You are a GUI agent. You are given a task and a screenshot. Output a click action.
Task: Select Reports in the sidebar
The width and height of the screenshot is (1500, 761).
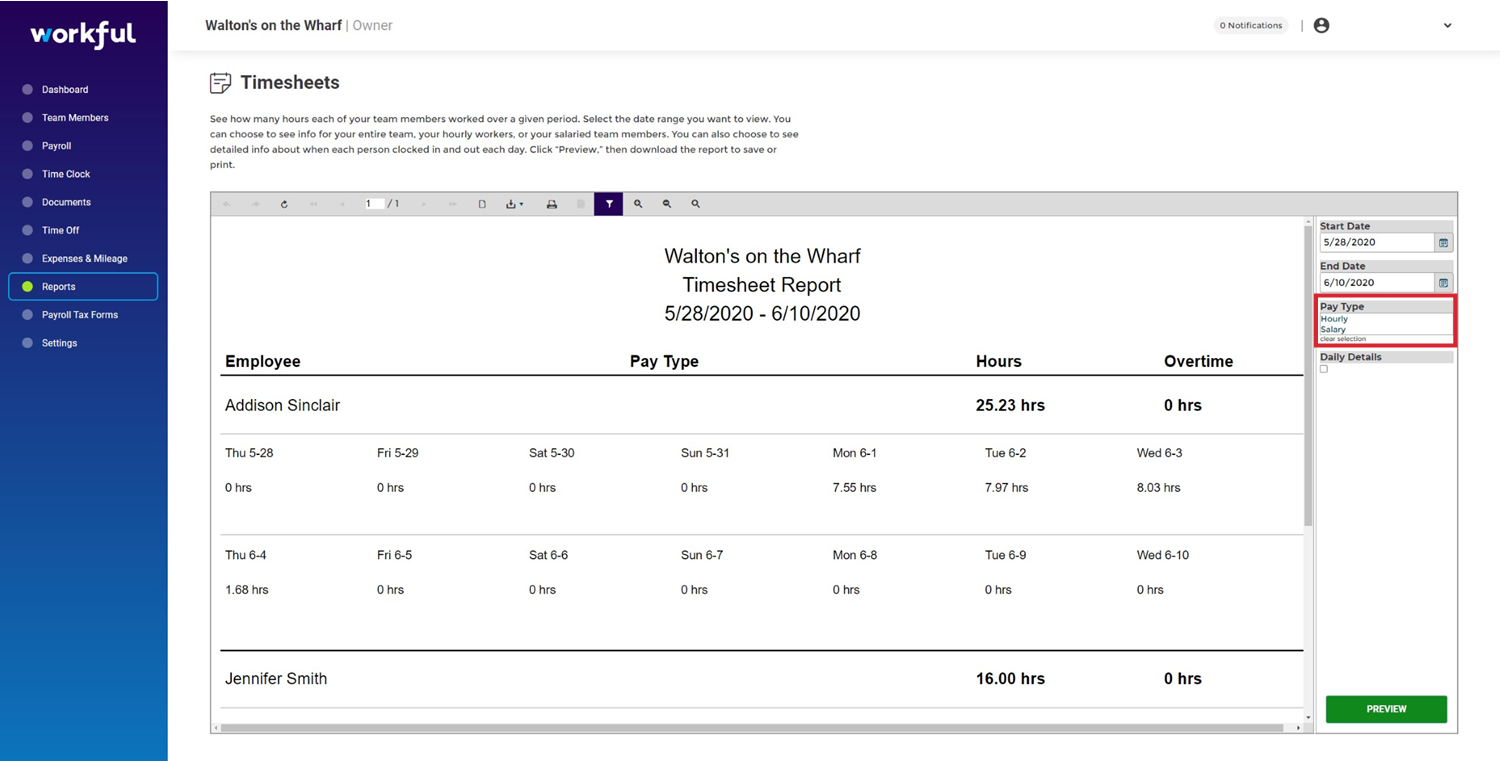[83, 286]
